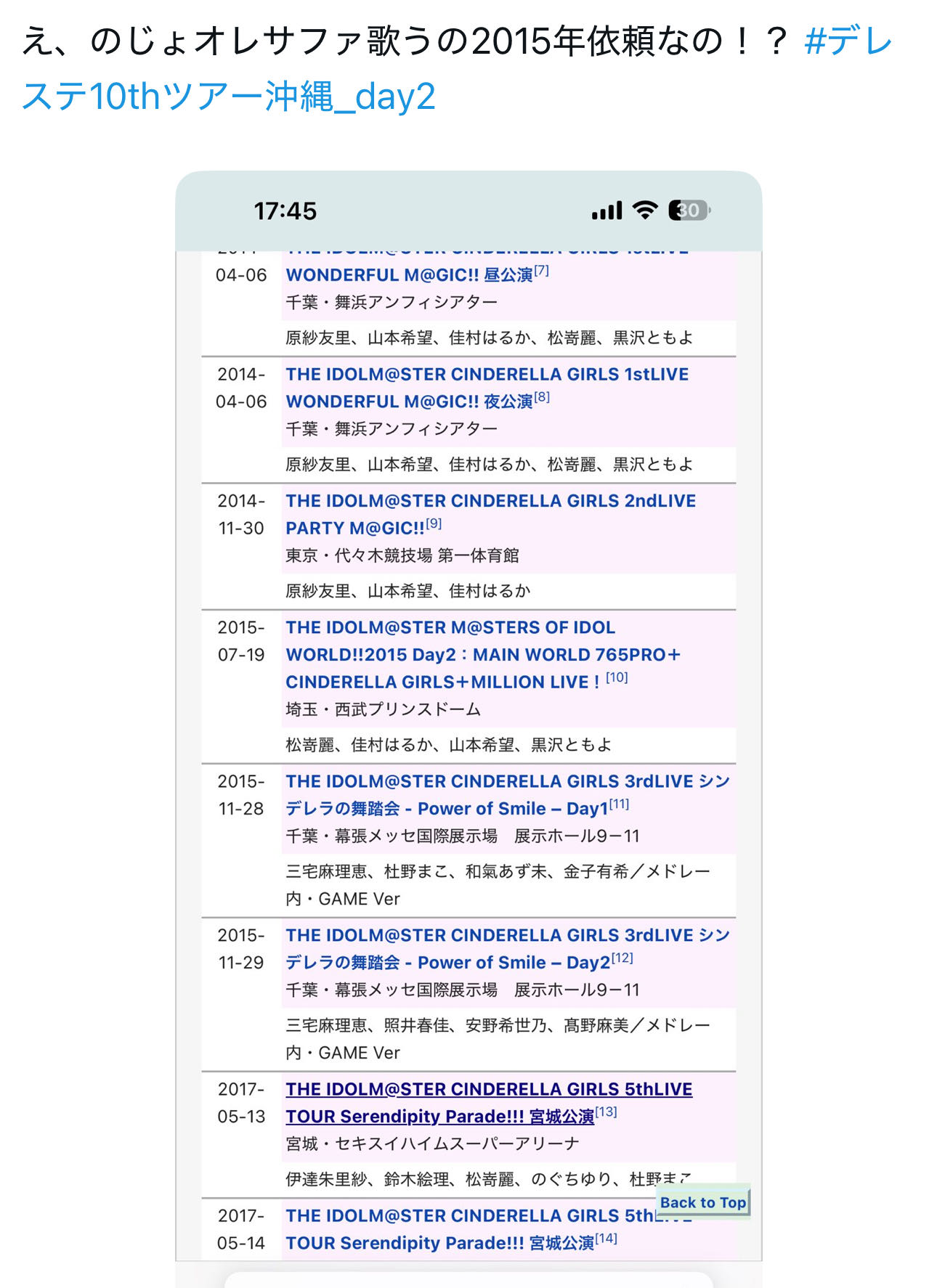The height and width of the screenshot is (1288, 937).
Task: Open the 1stLIVE WONDERFUL M@GIC!! 夜公演 link
Action: [x=487, y=388]
